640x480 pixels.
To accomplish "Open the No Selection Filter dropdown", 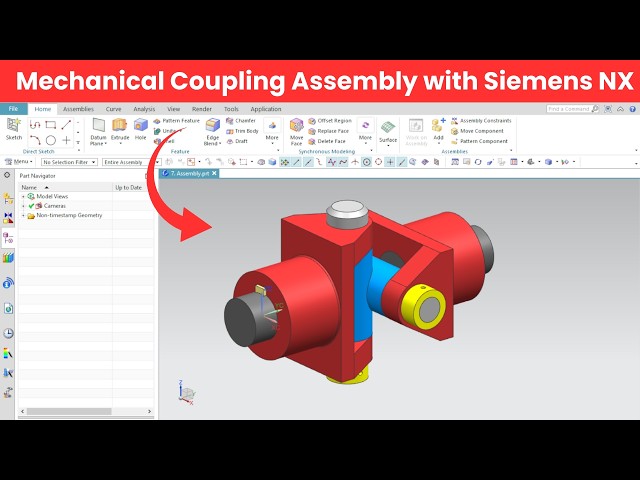I will [x=69, y=162].
